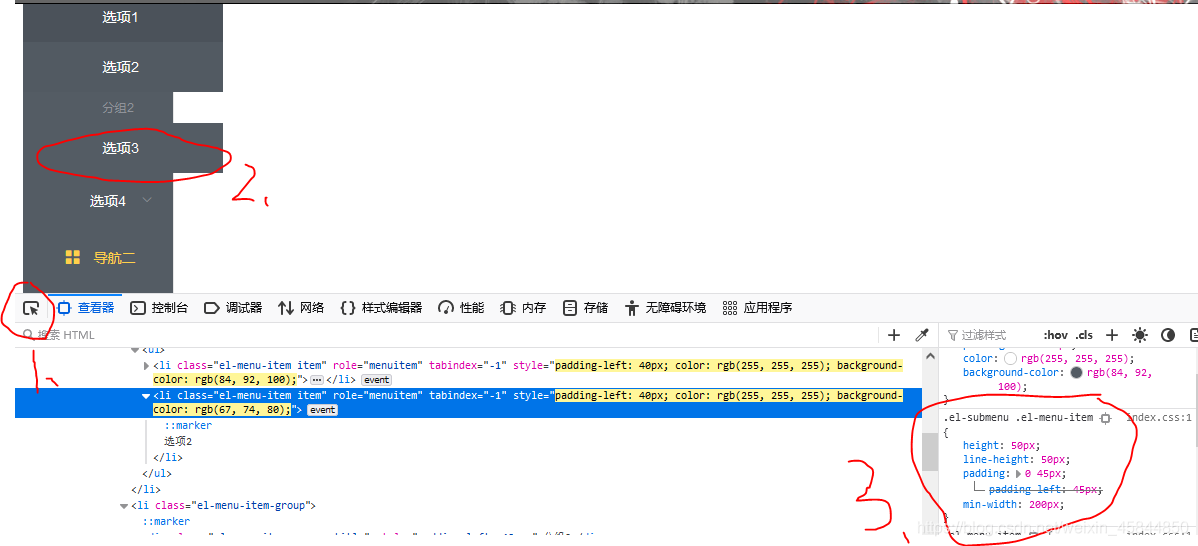The image size is (1198, 546).
Task: Click the event badge on highlighted li
Action: (322, 410)
